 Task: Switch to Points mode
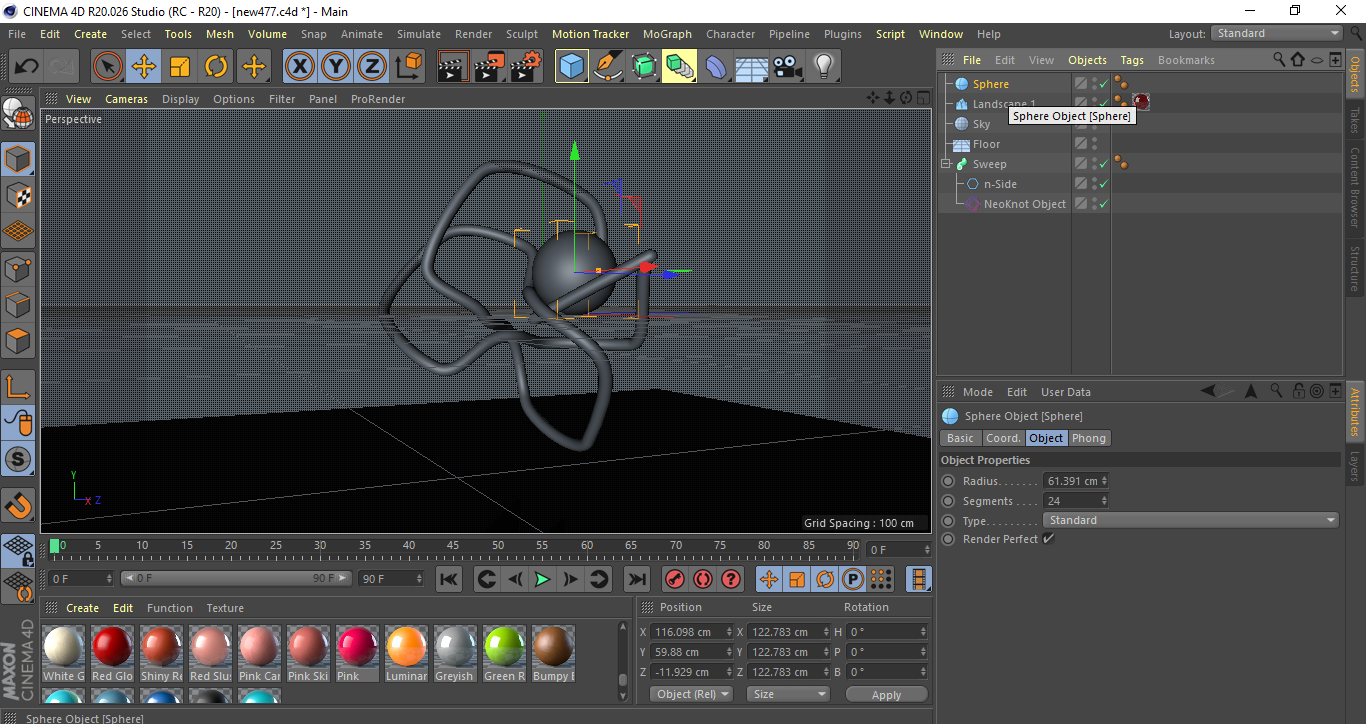pyautogui.click(x=18, y=268)
